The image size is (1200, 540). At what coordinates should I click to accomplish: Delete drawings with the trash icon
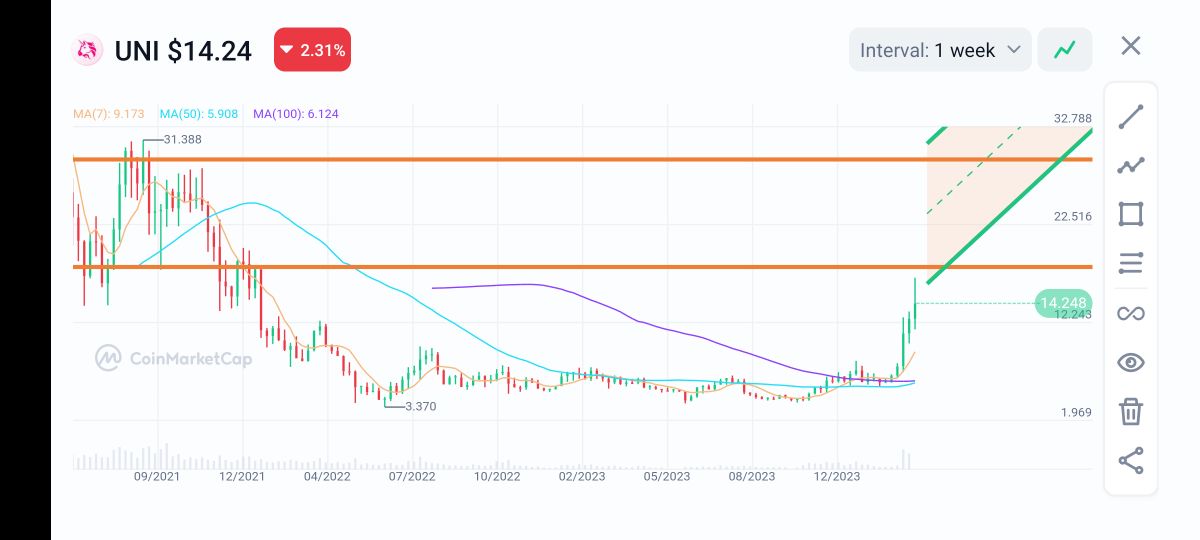[1130, 411]
